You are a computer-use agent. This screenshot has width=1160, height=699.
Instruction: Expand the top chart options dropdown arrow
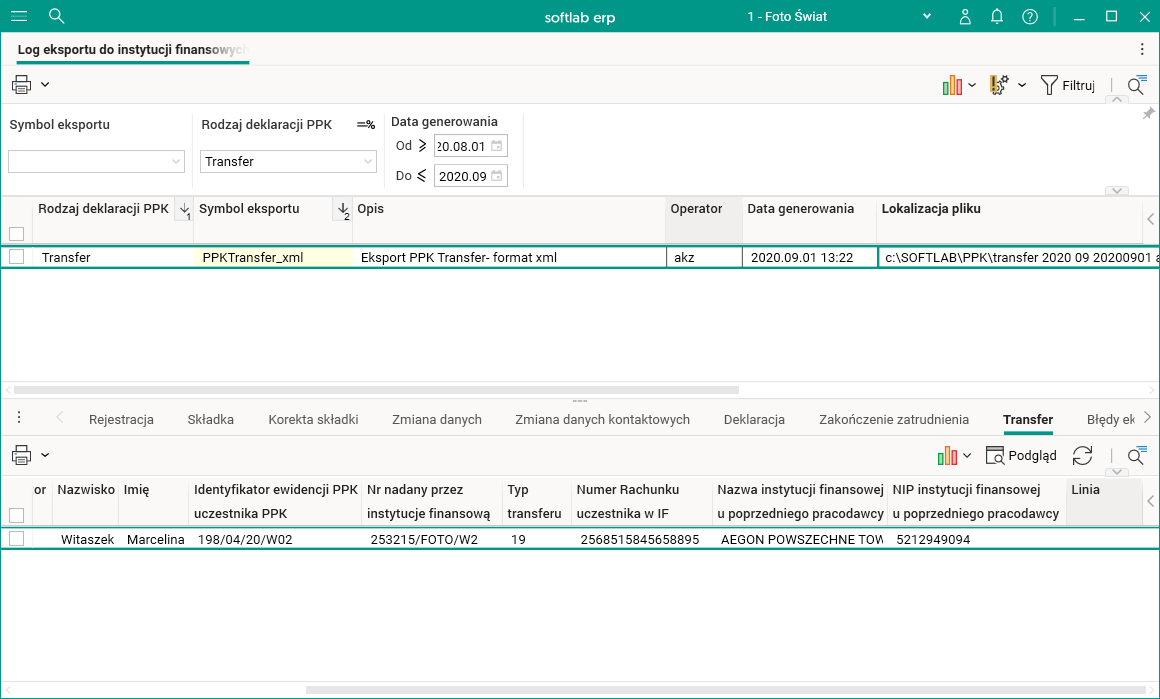click(972, 85)
